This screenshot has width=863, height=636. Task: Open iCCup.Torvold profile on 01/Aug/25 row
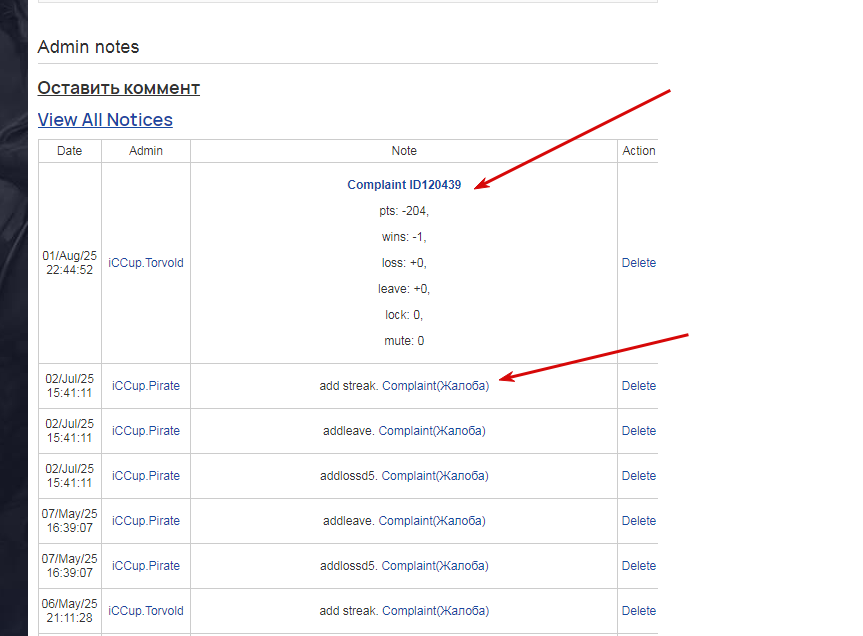click(x=146, y=263)
